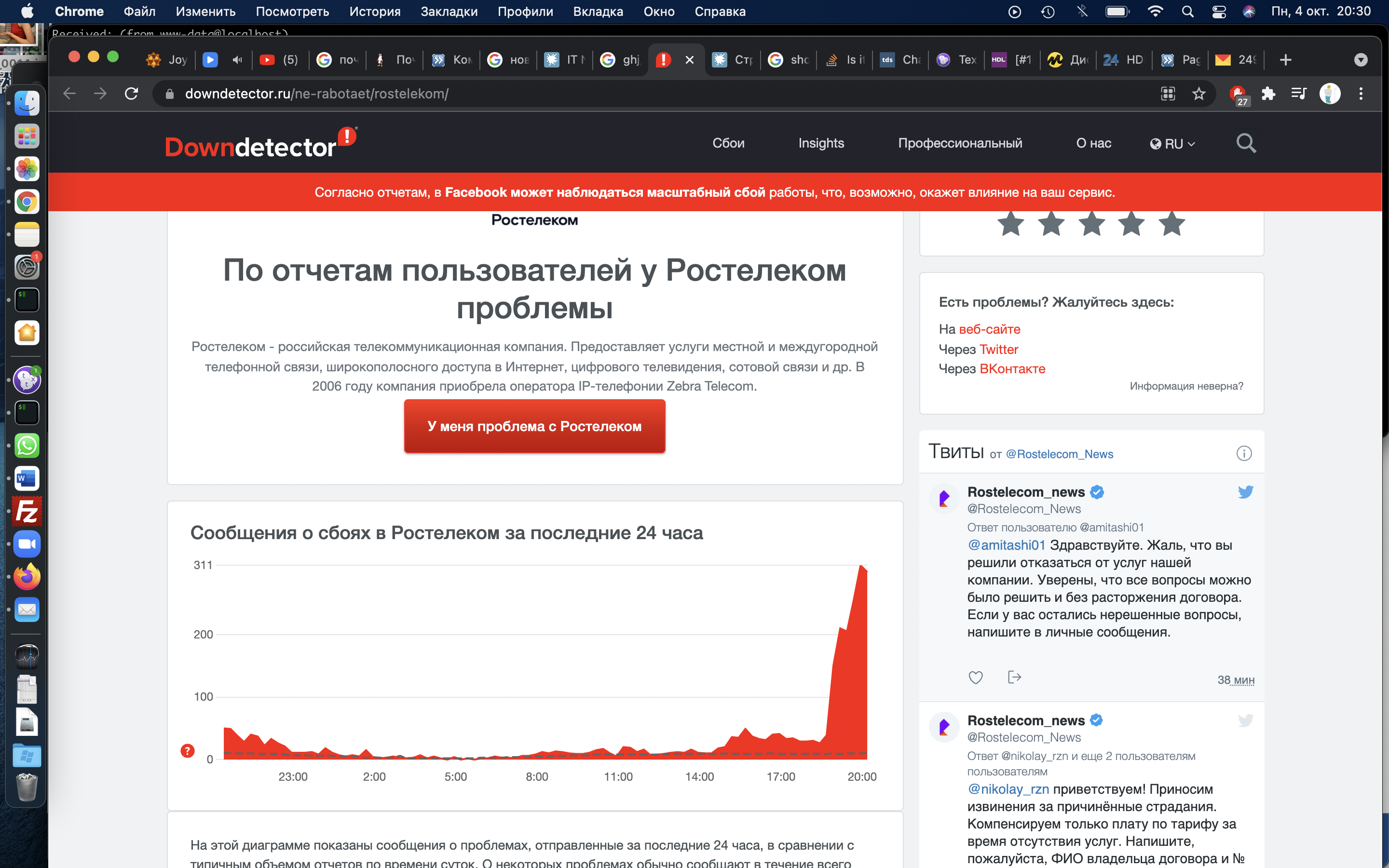Switch to the YouTube (5) tab
The height and width of the screenshot is (868, 1389).
click(x=280, y=60)
